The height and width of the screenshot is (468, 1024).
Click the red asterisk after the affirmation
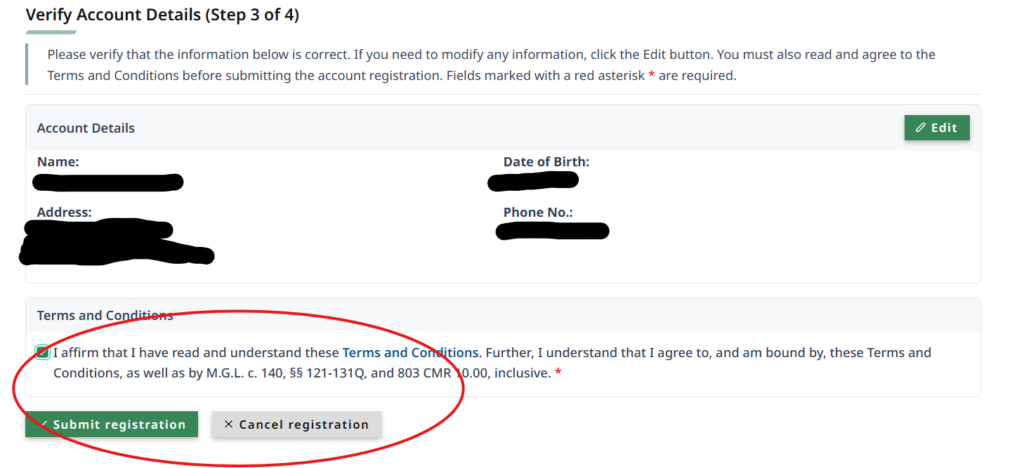click(558, 374)
